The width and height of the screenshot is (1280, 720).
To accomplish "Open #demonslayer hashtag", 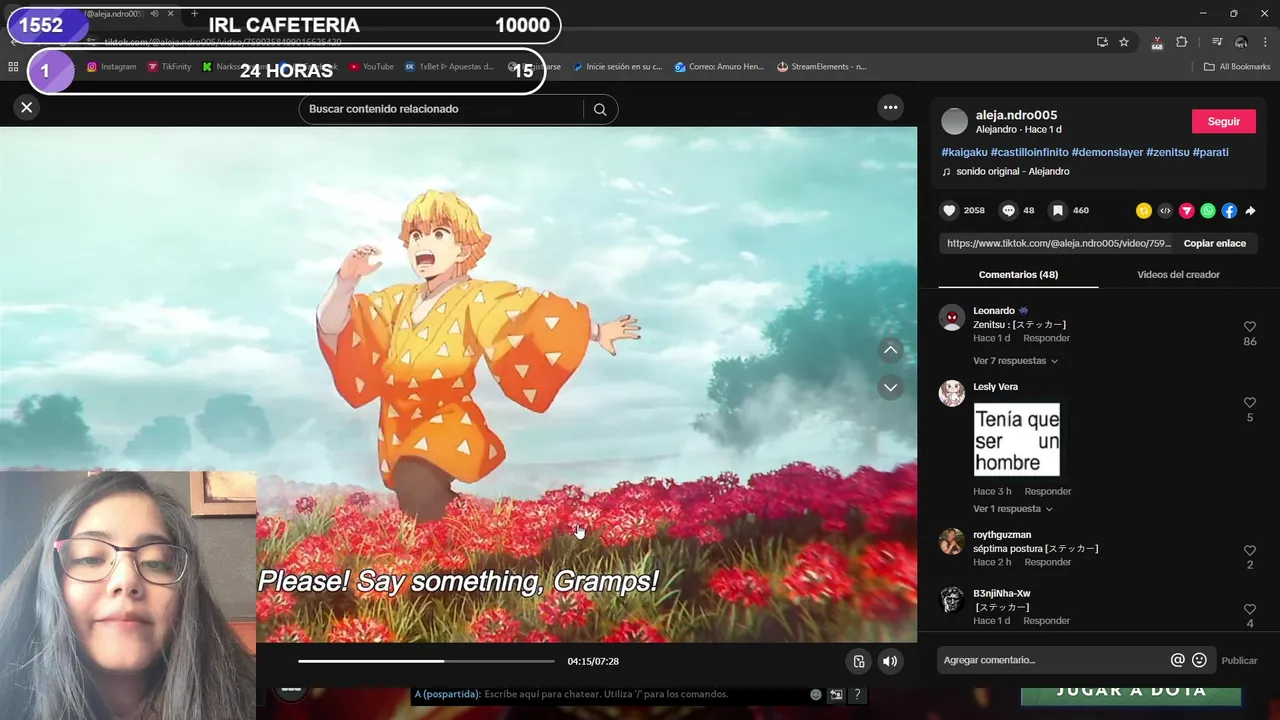I will tap(1107, 152).
